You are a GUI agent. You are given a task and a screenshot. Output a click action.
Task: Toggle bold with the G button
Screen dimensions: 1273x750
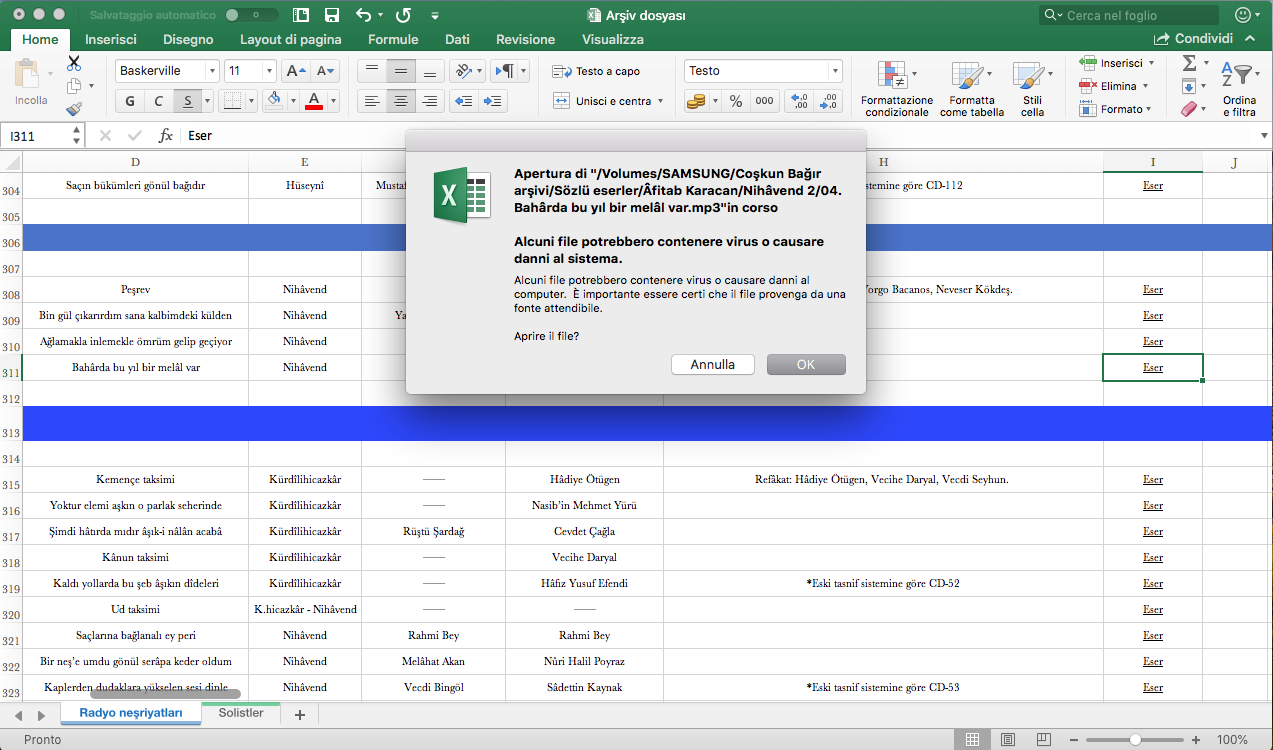click(x=130, y=101)
